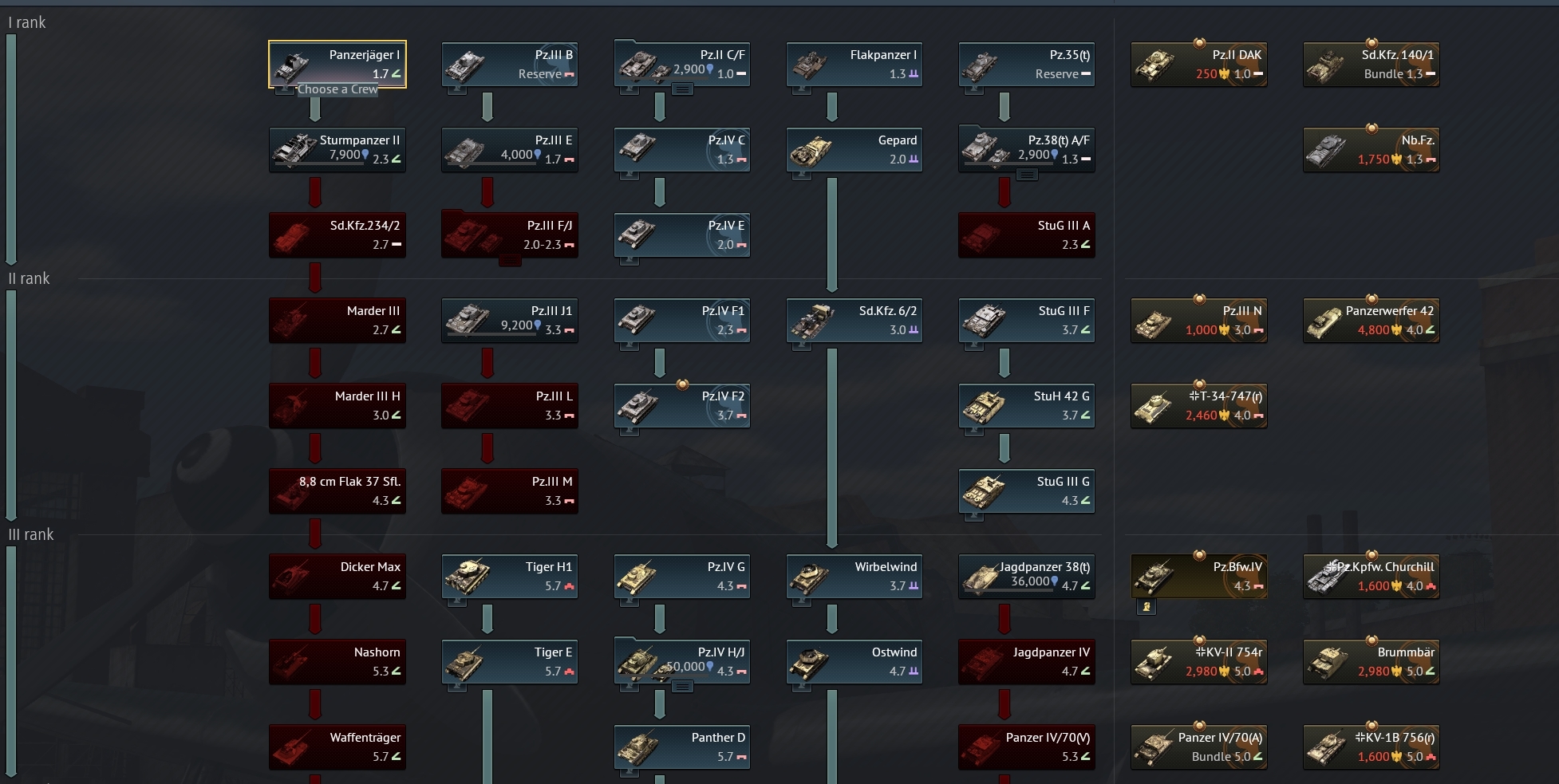
Task: Click the crew badge under Pz.Bfw.IV
Action: tap(1147, 607)
